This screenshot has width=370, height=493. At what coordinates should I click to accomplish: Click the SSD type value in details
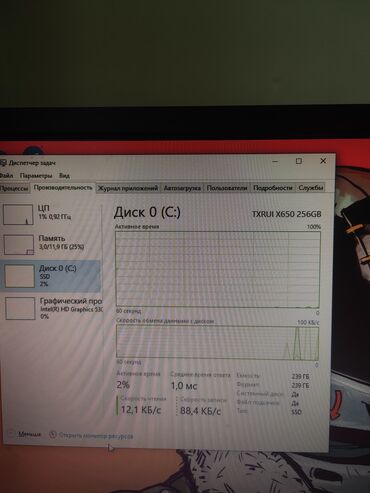point(296,412)
